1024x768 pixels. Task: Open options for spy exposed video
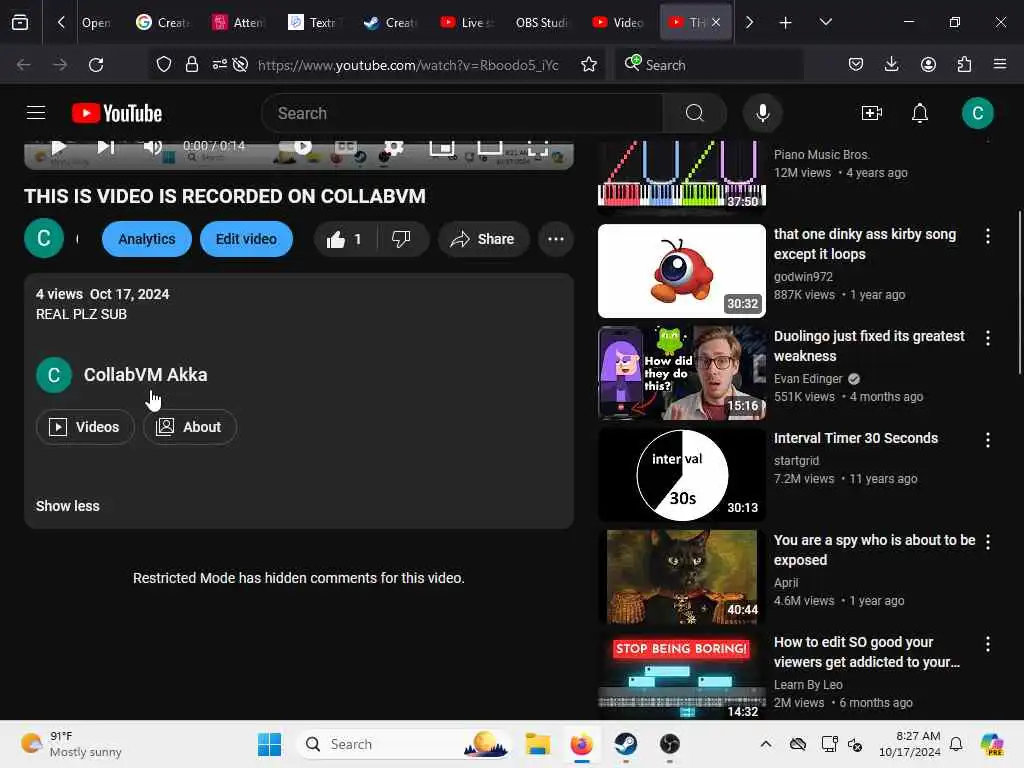click(x=987, y=541)
